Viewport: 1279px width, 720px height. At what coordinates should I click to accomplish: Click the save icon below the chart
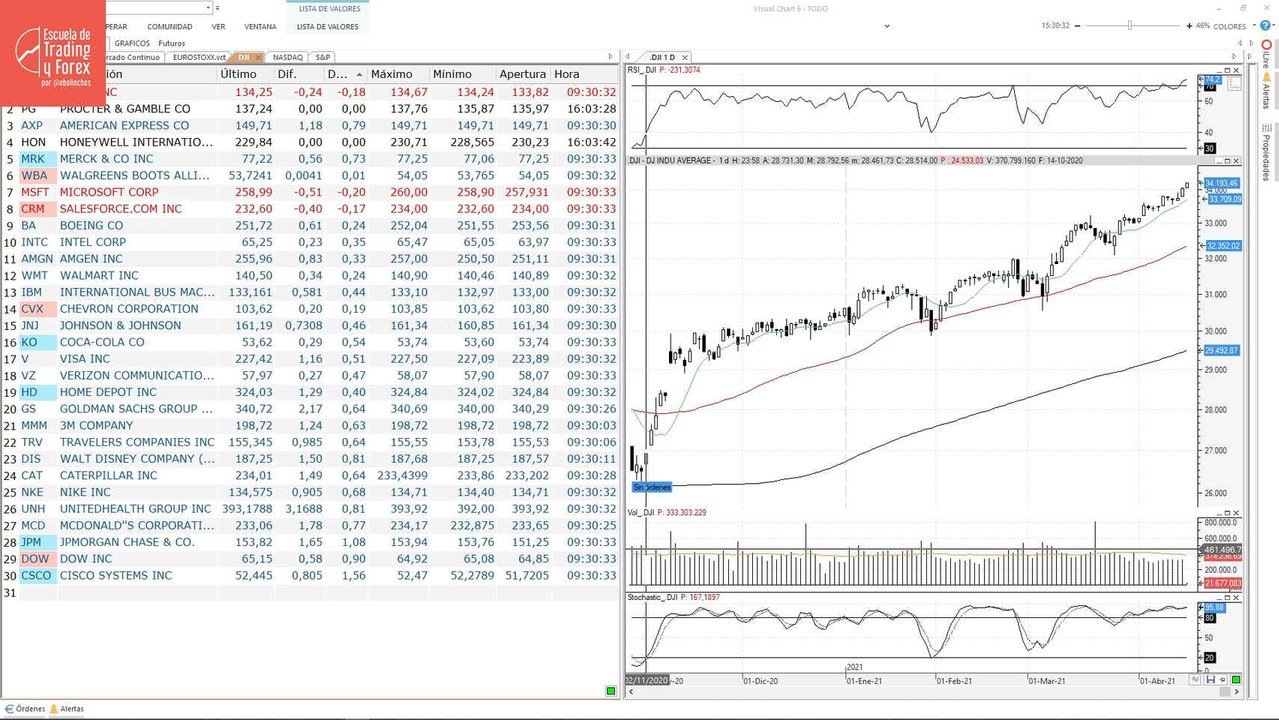pyautogui.click(x=1211, y=680)
